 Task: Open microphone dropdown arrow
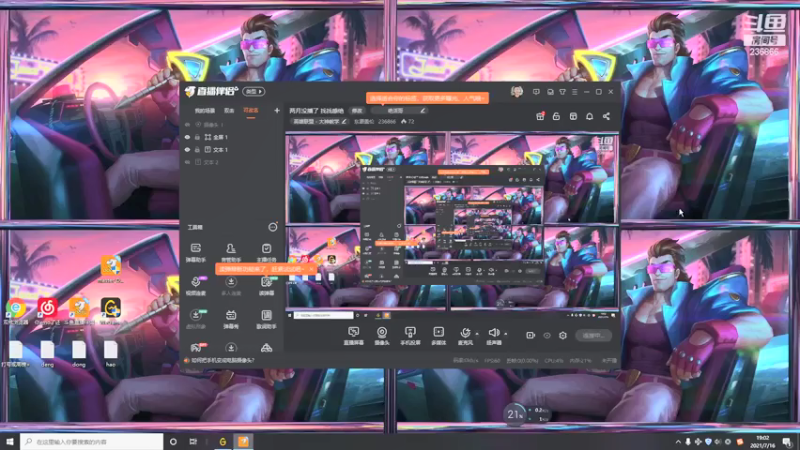(x=477, y=334)
